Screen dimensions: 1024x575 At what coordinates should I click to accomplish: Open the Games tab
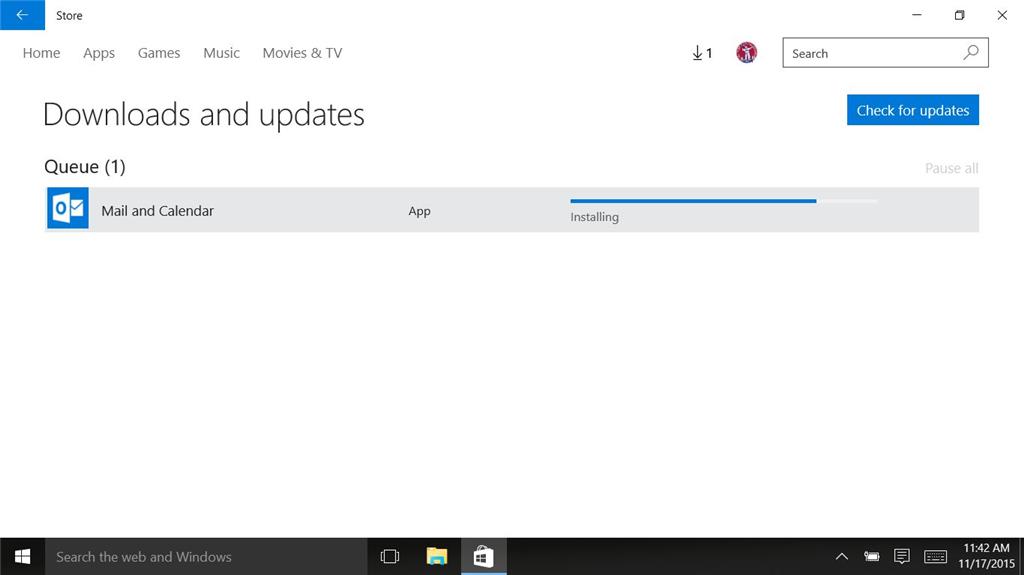click(159, 53)
